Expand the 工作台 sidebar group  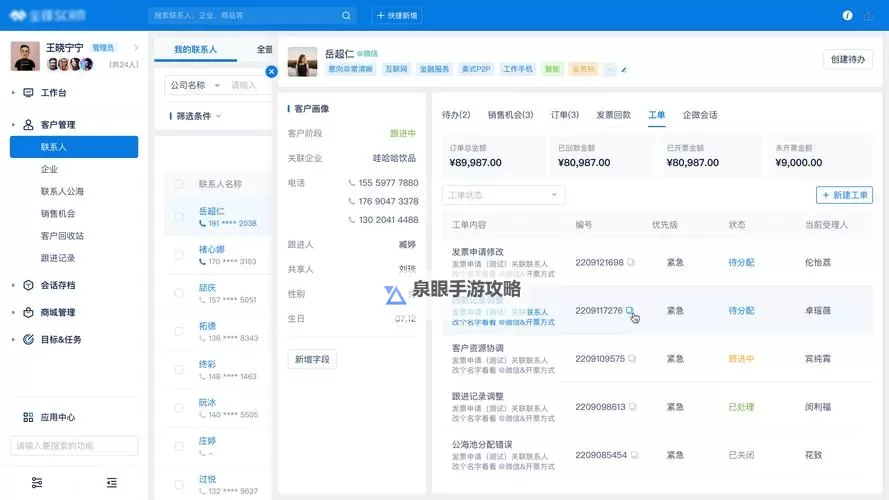click(13, 92)
